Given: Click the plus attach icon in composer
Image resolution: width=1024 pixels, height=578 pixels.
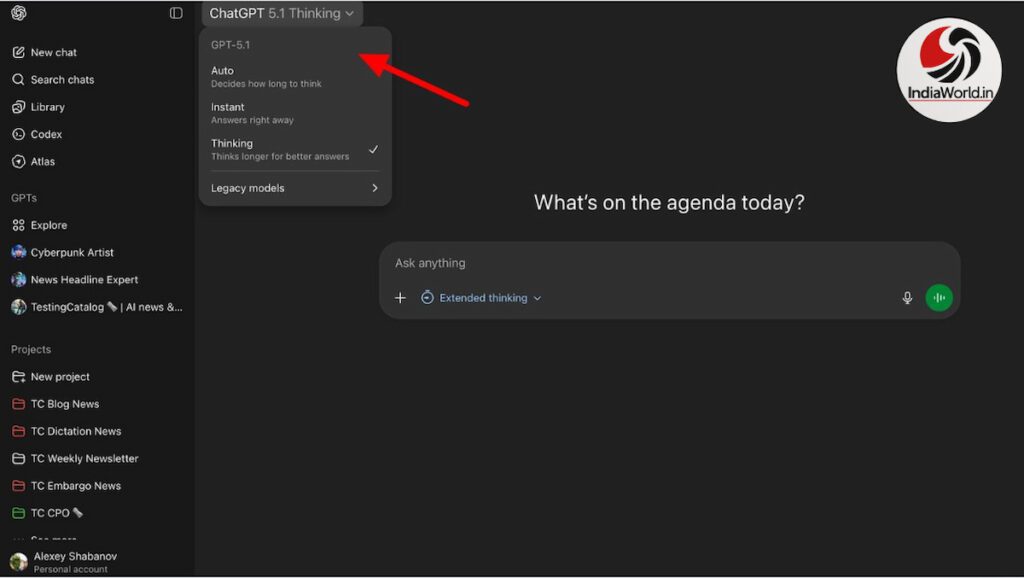Looking at the screenshot, I should click(400, 298).
